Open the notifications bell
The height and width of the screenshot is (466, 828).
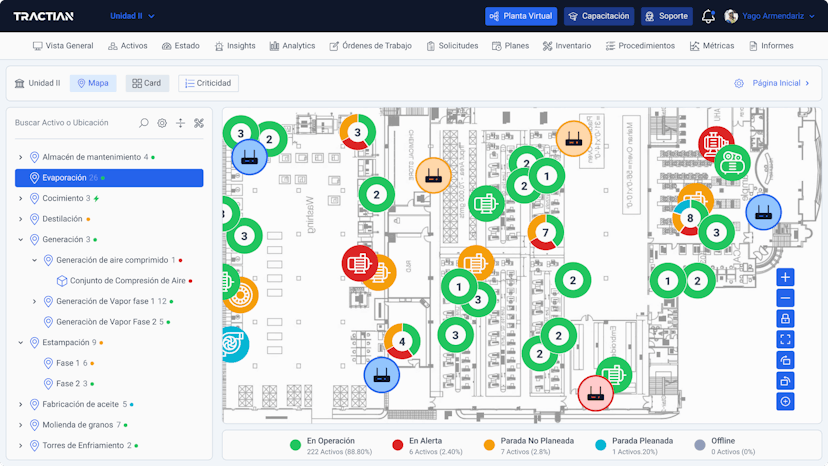pos(708,16)
